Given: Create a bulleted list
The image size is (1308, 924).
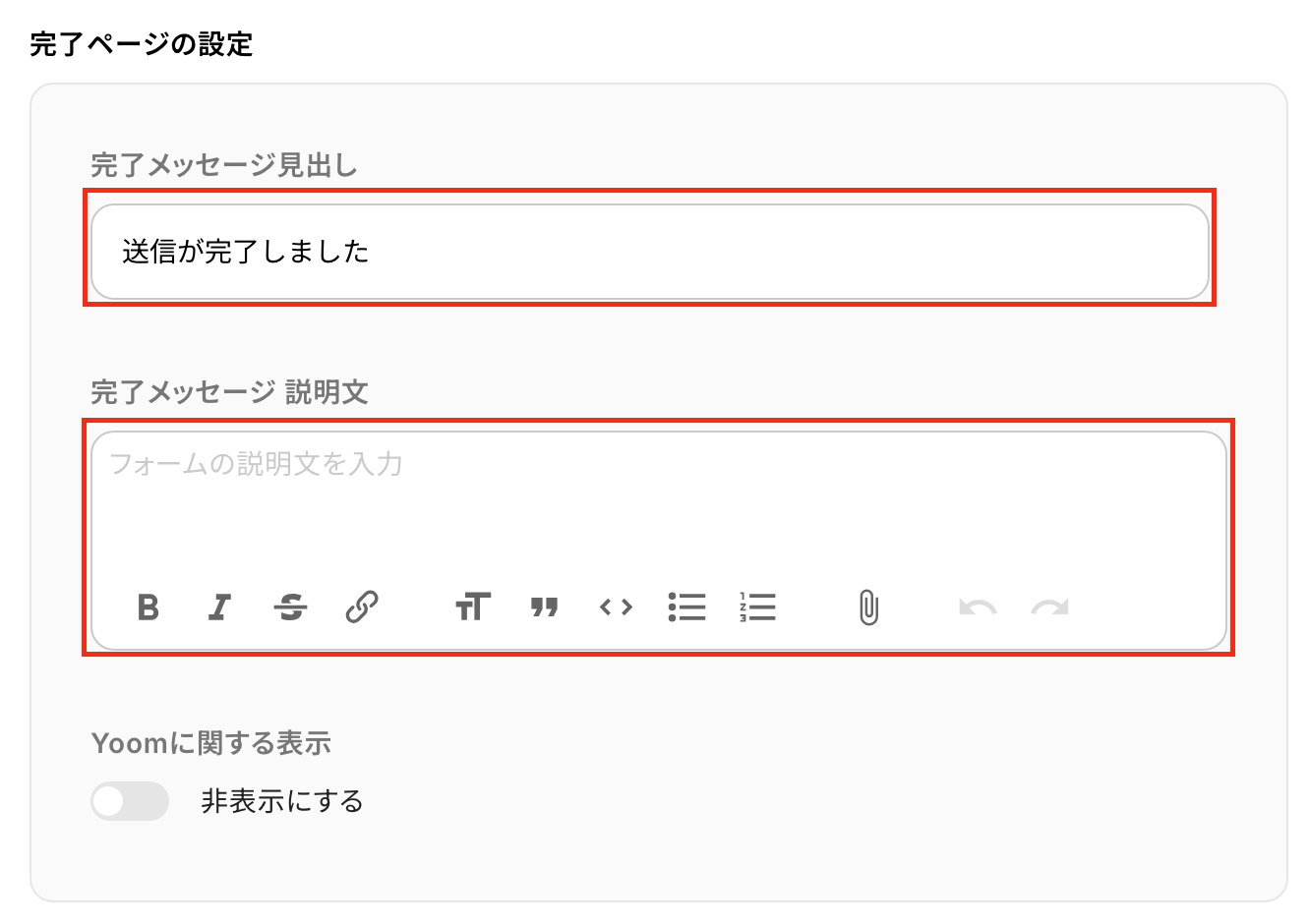Looking at the screenshot, I should pyautogui.click(x=686, y=607).
